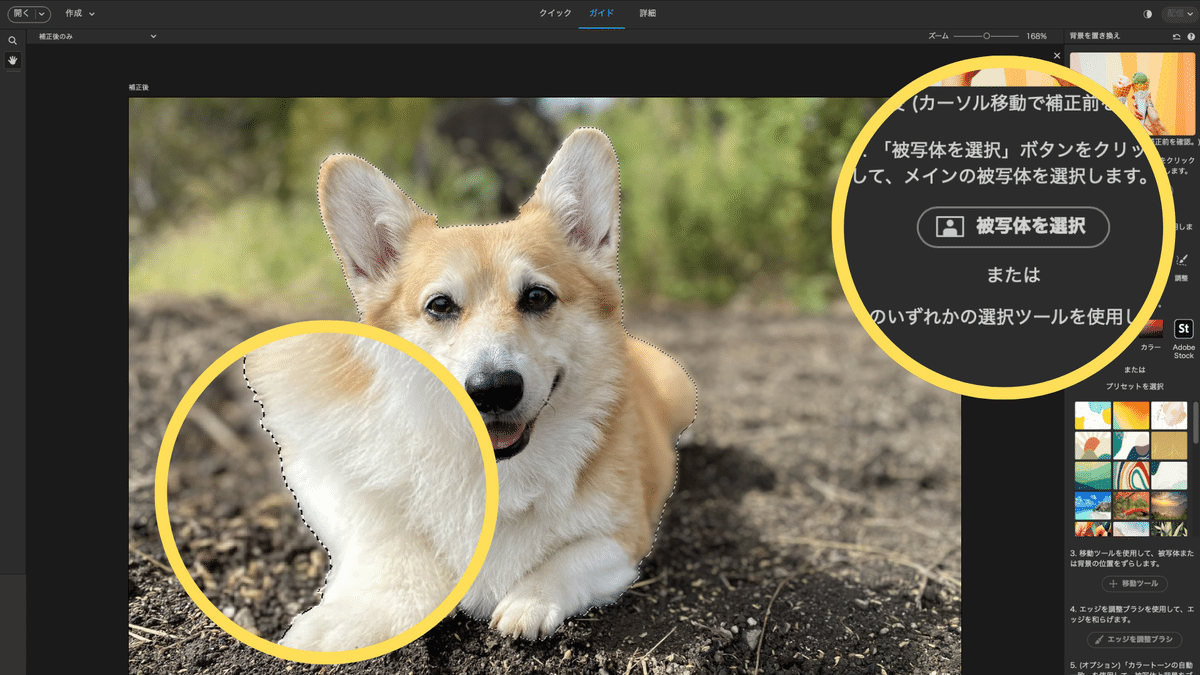The image size is (1200, 675).
Task: Select the teal navy waves preset
Action: [1130, 445]
